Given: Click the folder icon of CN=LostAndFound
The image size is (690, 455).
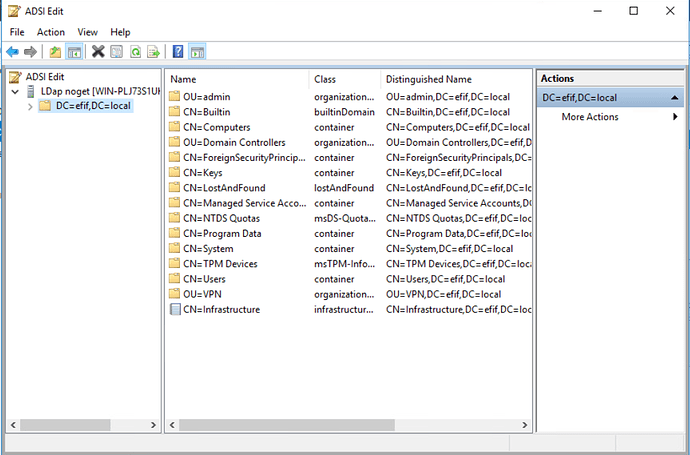Looking at the screenshot, I should [x=175, y=188].
